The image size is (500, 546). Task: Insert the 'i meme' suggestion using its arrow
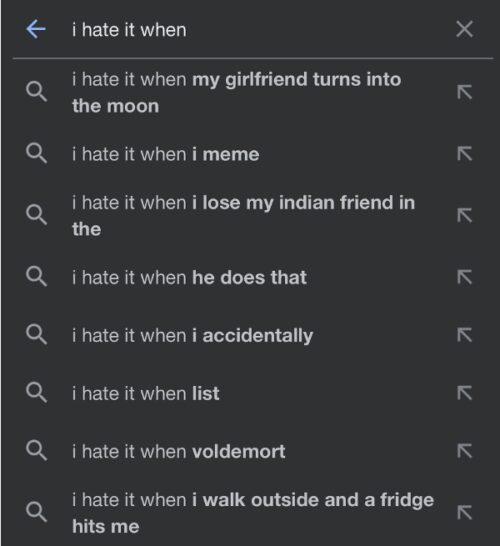point(465,154)
